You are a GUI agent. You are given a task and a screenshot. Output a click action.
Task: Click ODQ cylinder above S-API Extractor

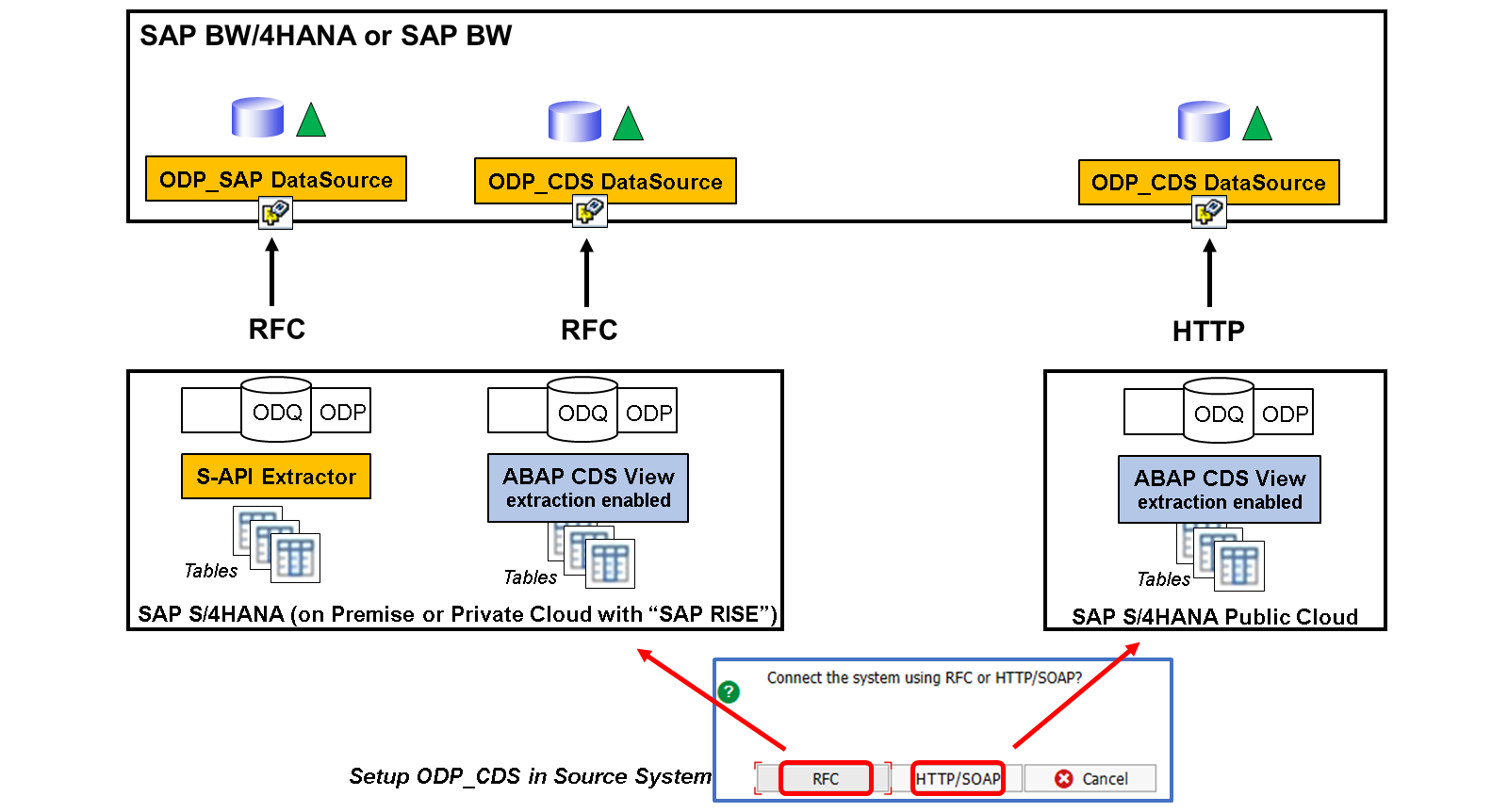click(276, 410)
